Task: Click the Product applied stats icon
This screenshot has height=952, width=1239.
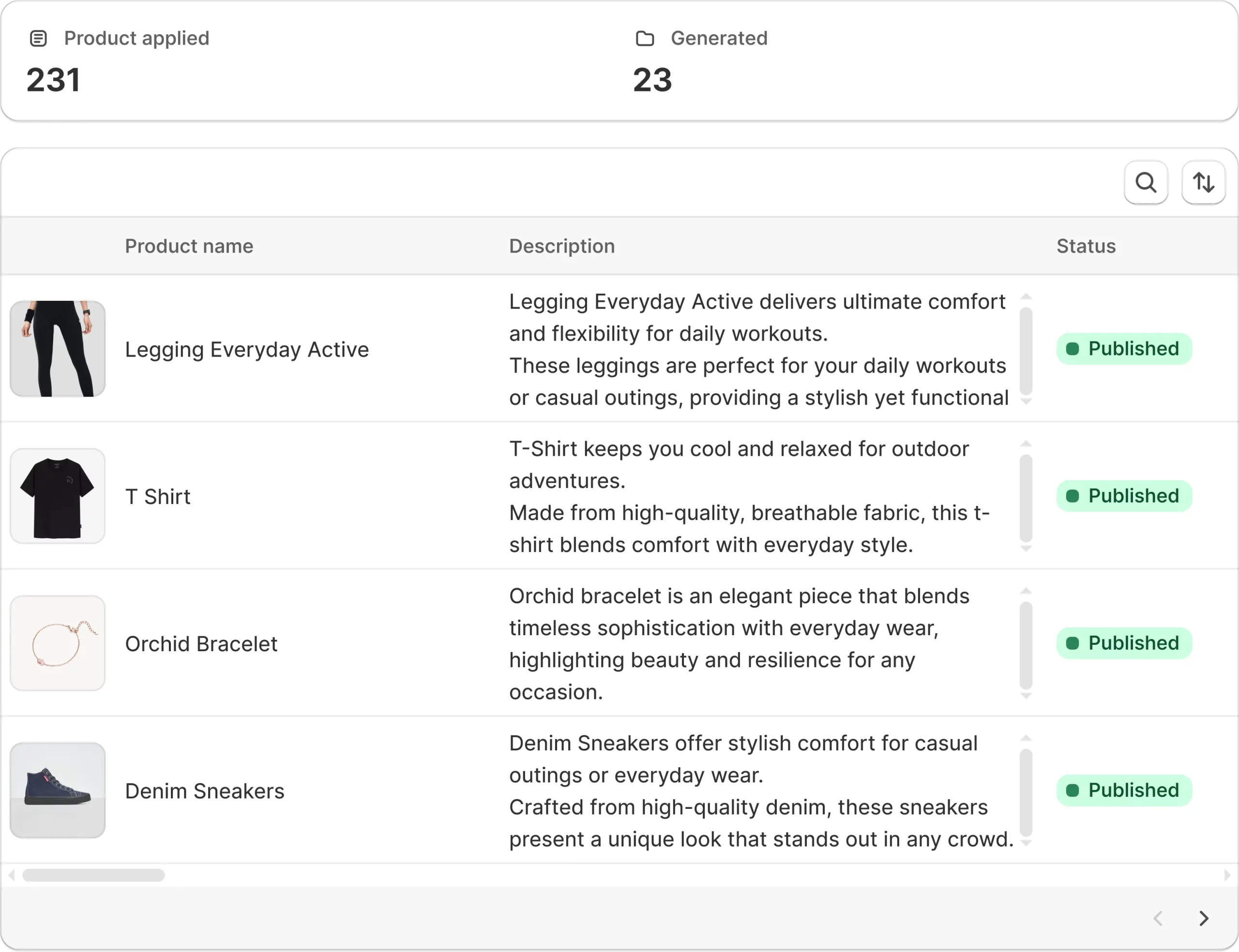Action: 38,38
